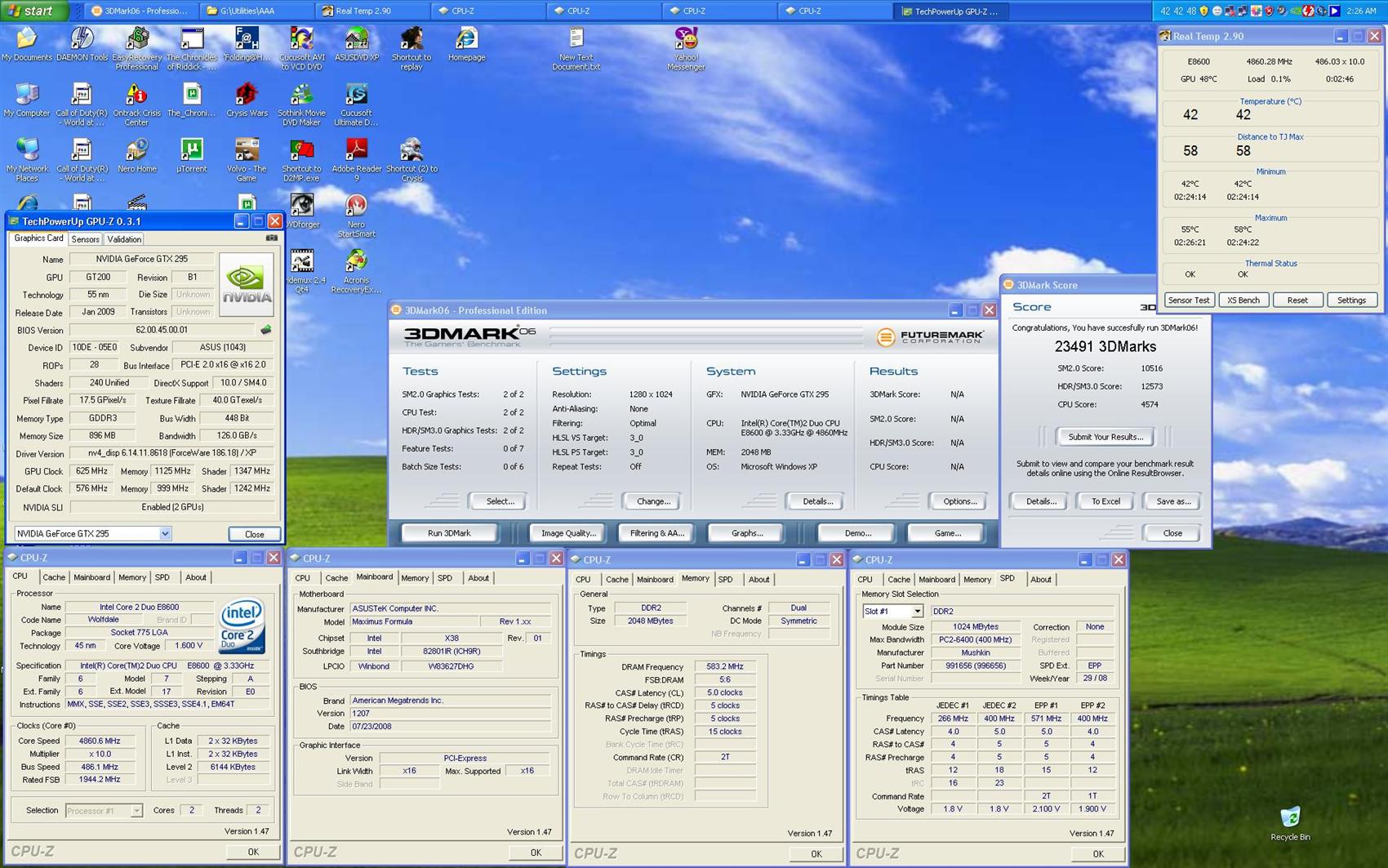Open My Computer desktop icon
The height and width of the screenshot is (868, 1388).
[x=26, y=100]
